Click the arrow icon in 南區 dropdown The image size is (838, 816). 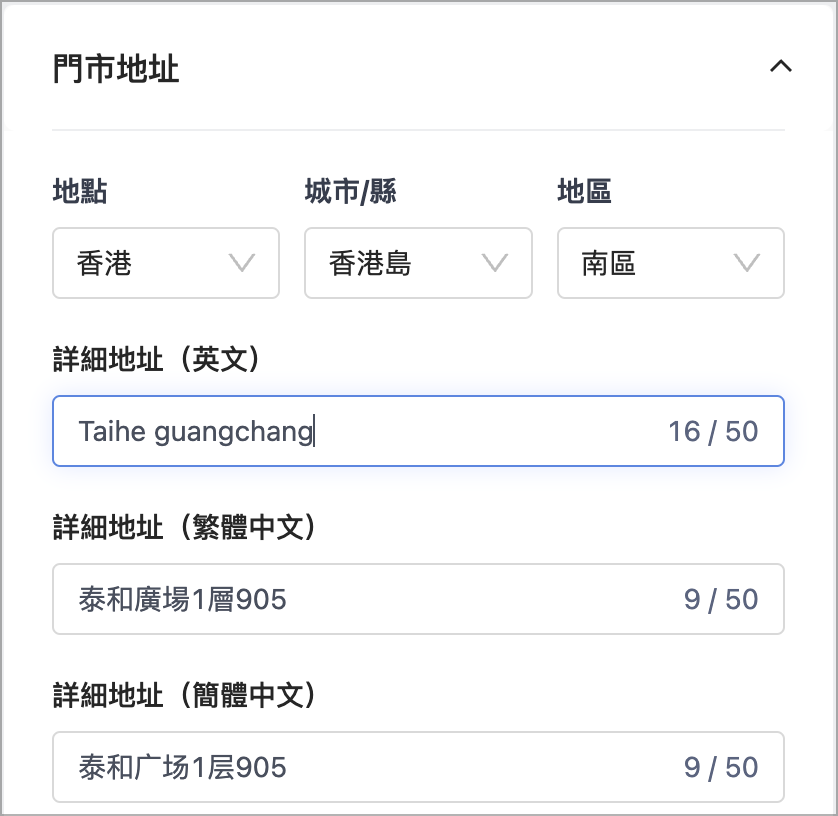[747, 263]
